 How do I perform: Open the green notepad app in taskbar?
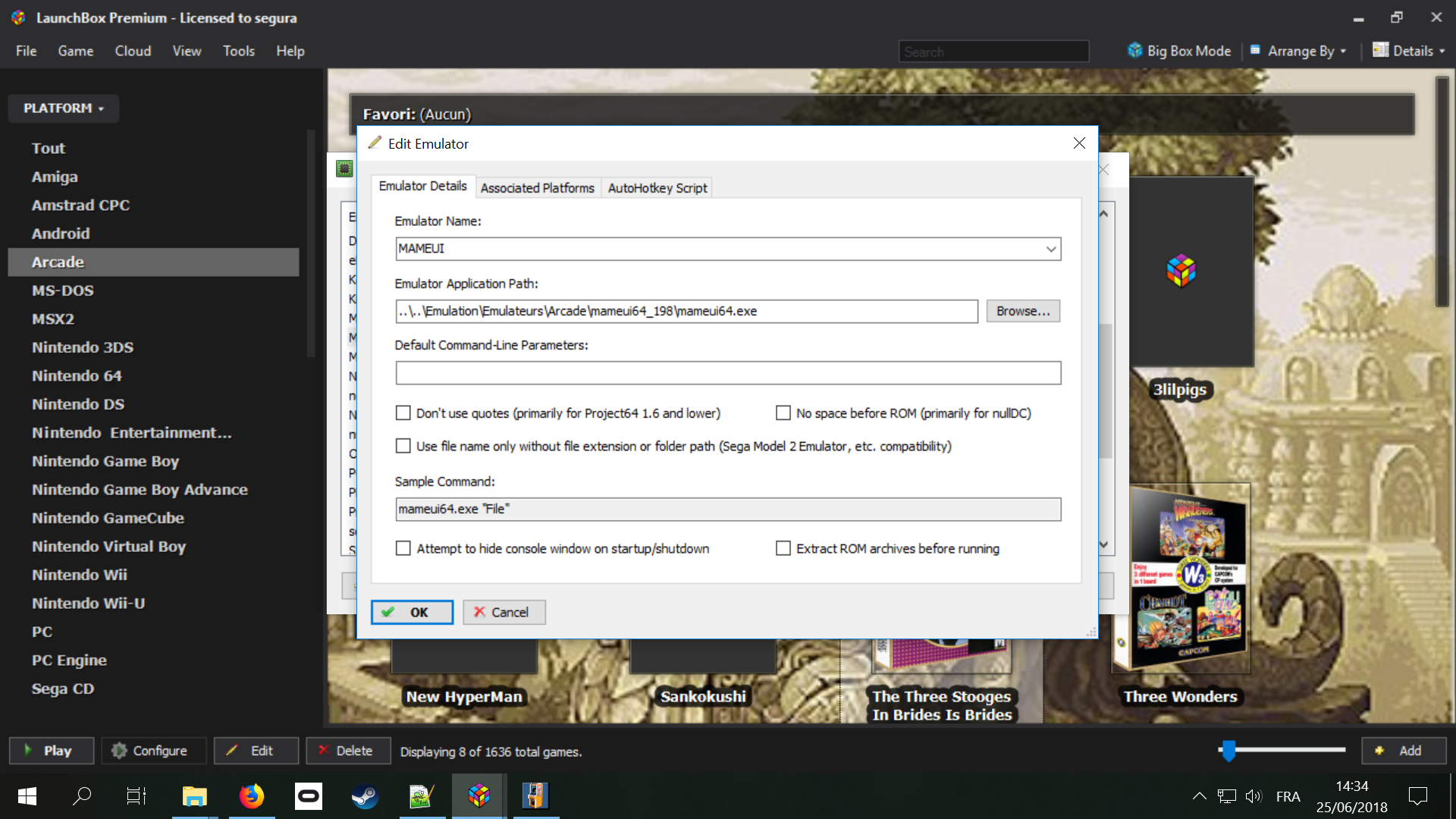click(x=422, y=796)
